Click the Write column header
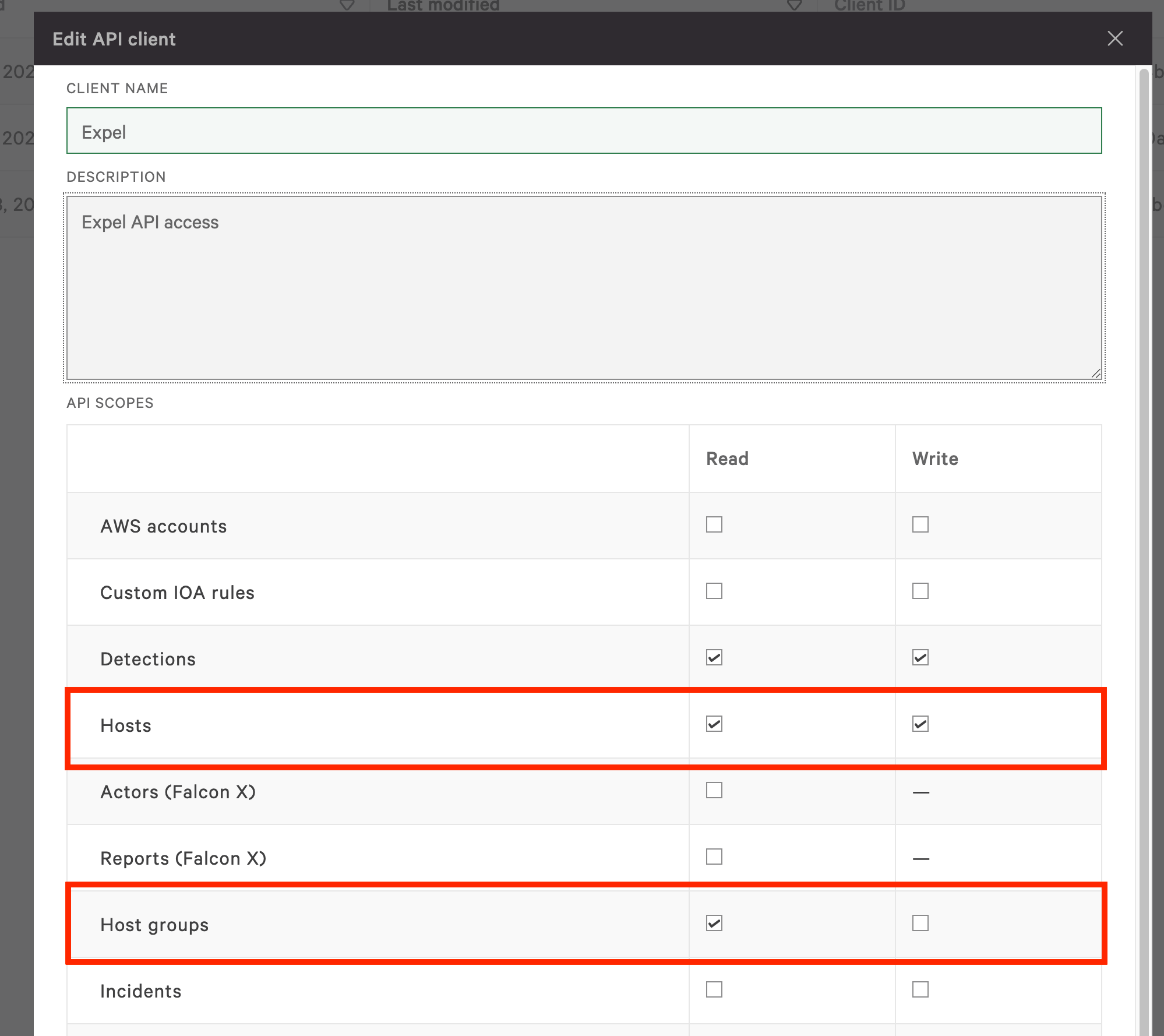Image resolution: width=1164 pixels, height=1036 pixels. click(x=935, y=459)
